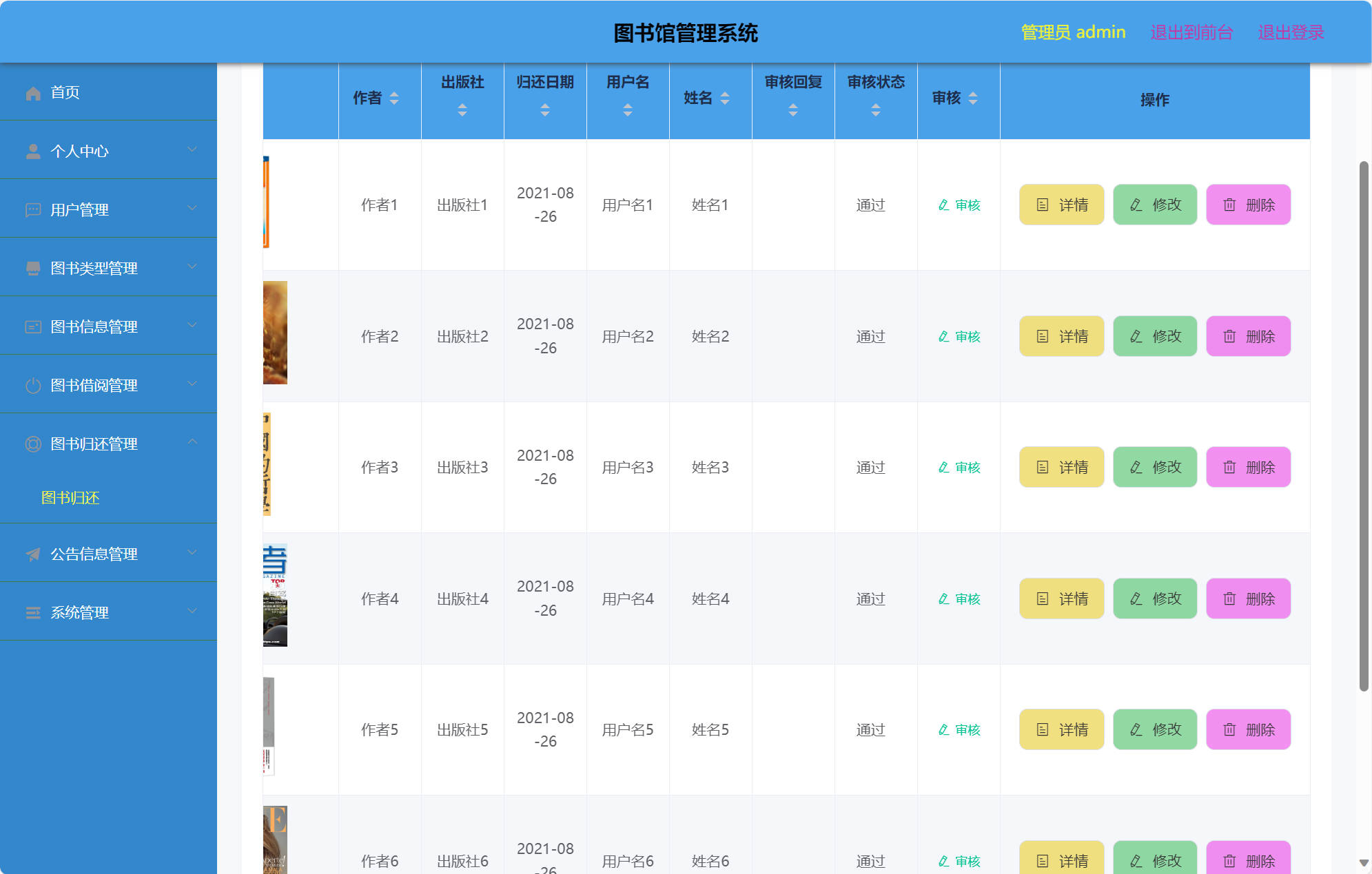The image size is (1372, 874).
Task: Select the home icon in sidebar
Action: 32,91
